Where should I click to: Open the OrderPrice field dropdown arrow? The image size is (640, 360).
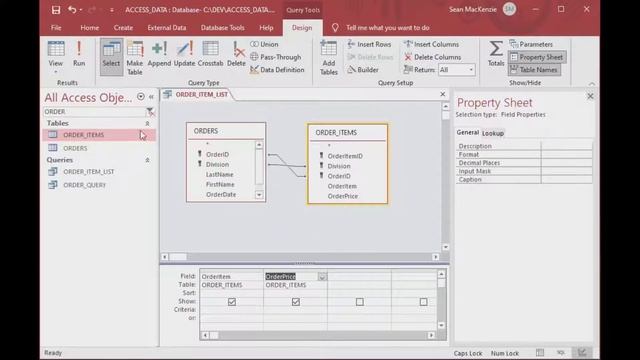(322, 277)
